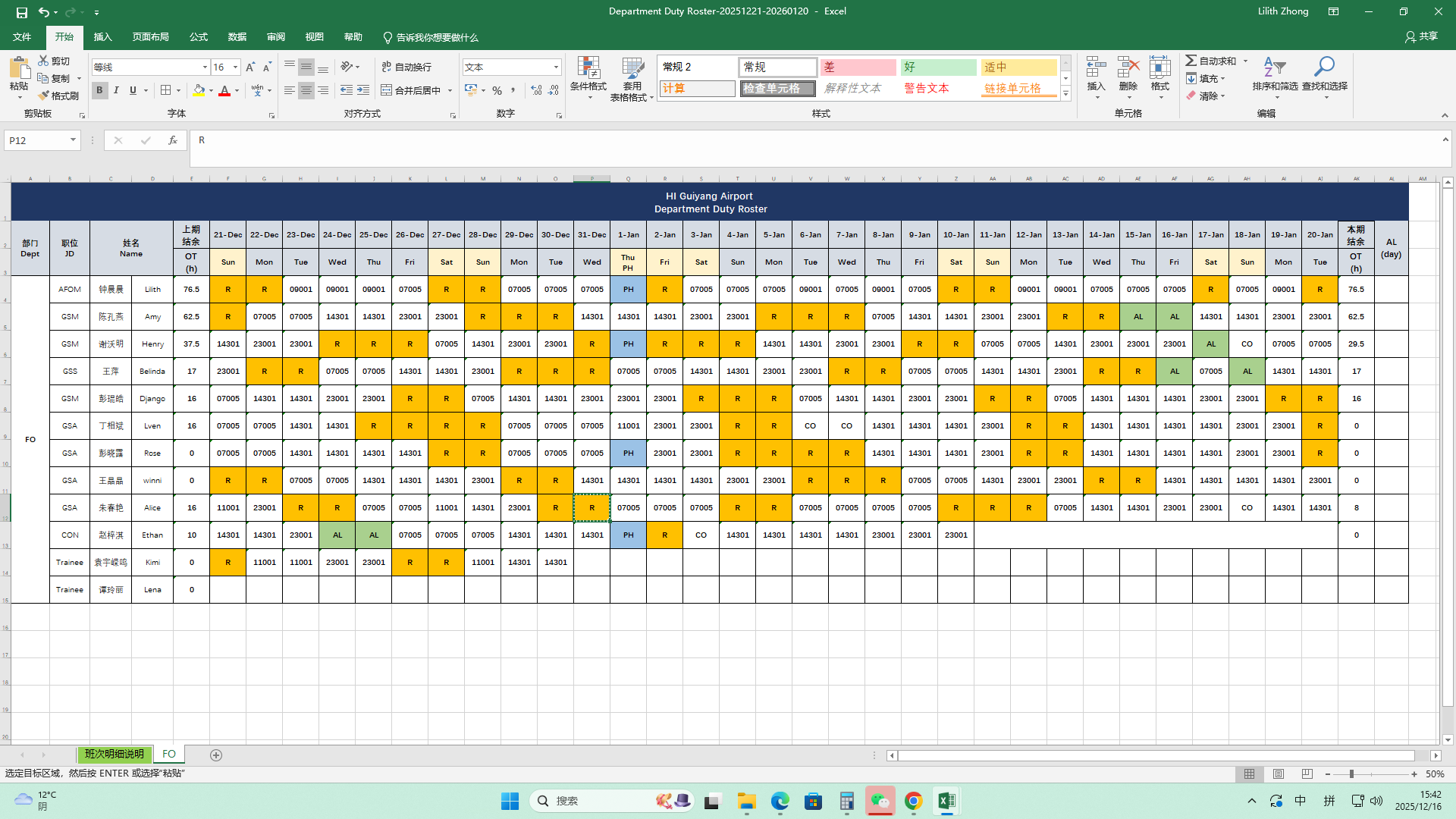Click the Insert Function fx icon
This screenshot has width=1456, height=819.
point(173,140)
